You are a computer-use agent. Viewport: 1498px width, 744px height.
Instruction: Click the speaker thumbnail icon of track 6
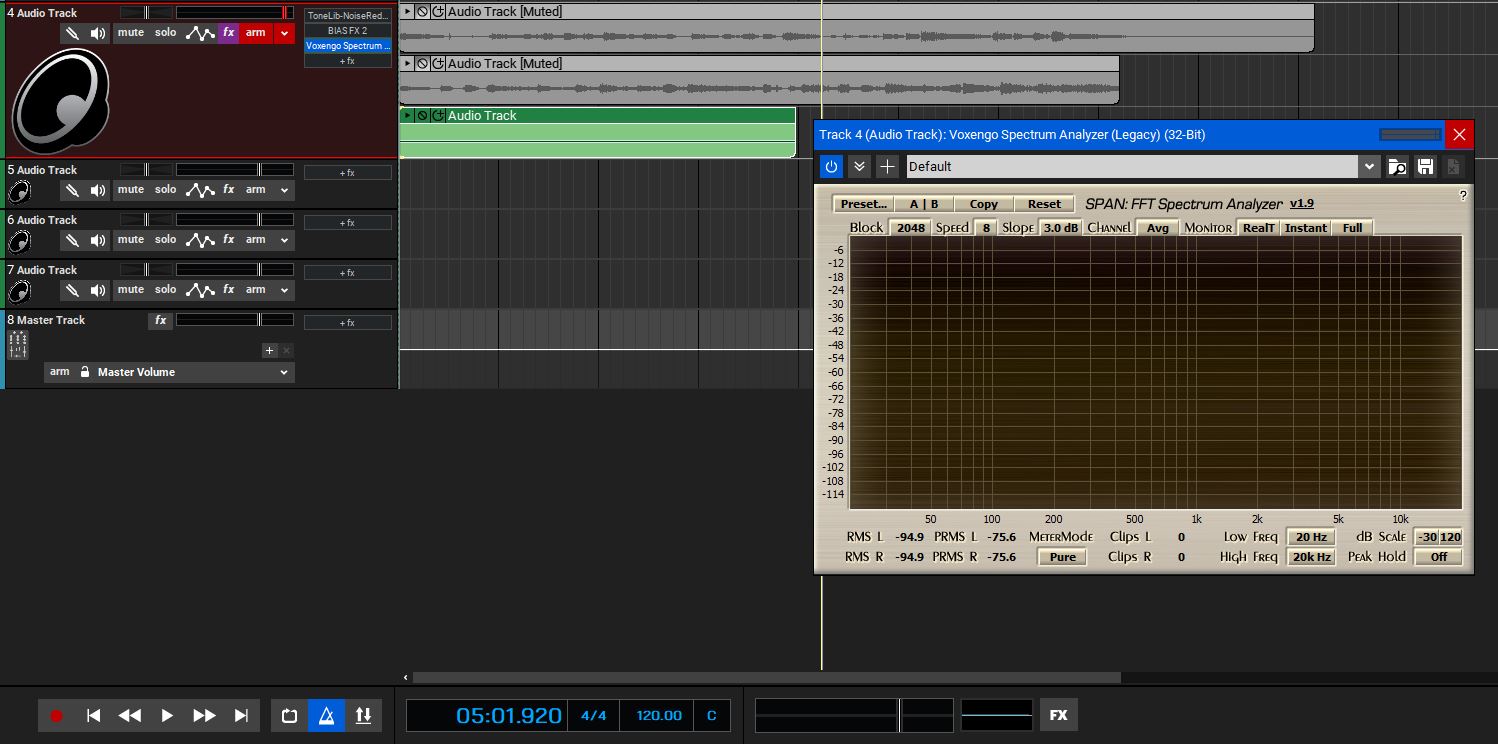[x=20, y=241]
